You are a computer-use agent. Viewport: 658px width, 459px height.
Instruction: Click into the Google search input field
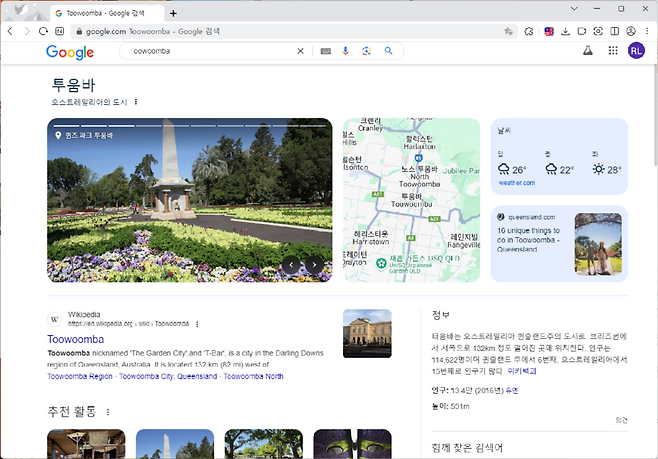[x=210, y=51]
